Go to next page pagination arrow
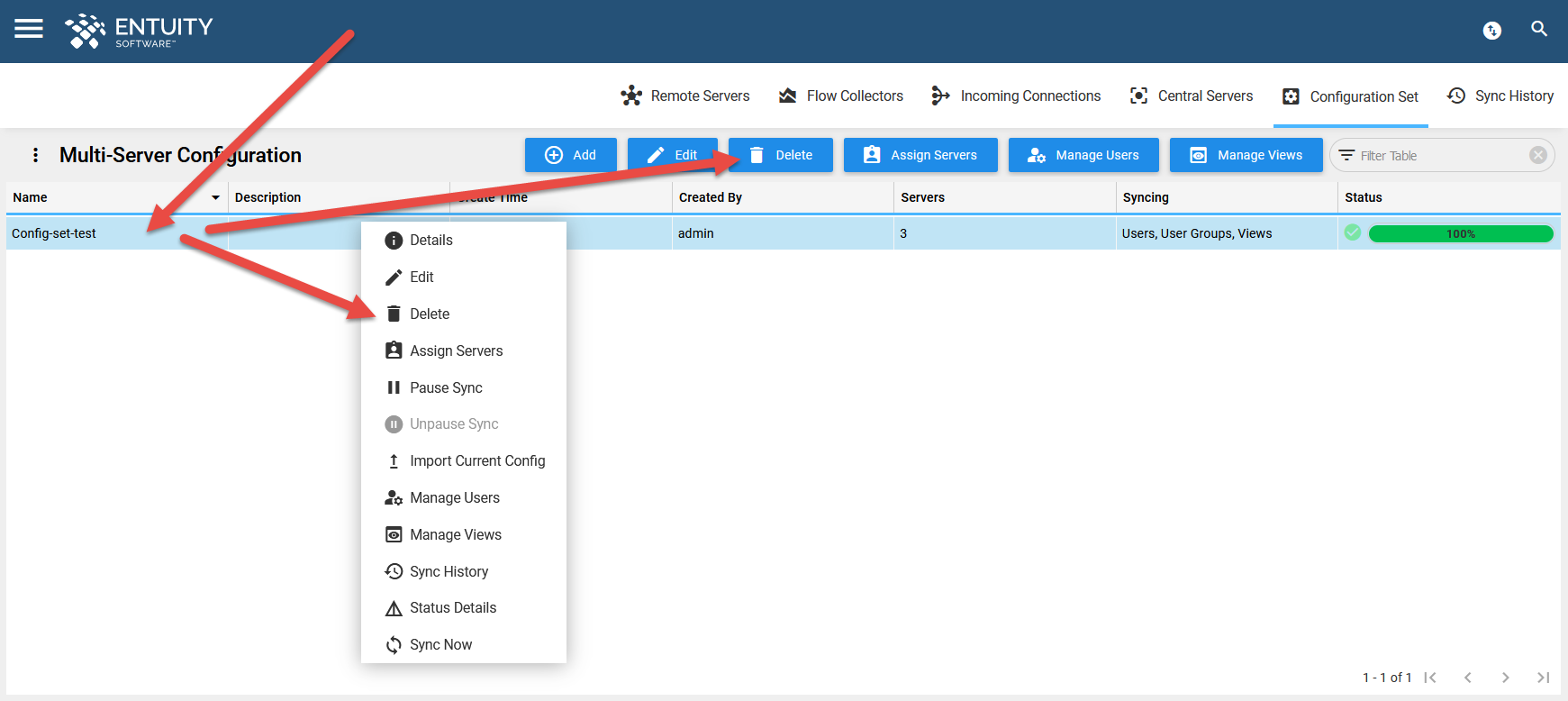 (1505, 678)
